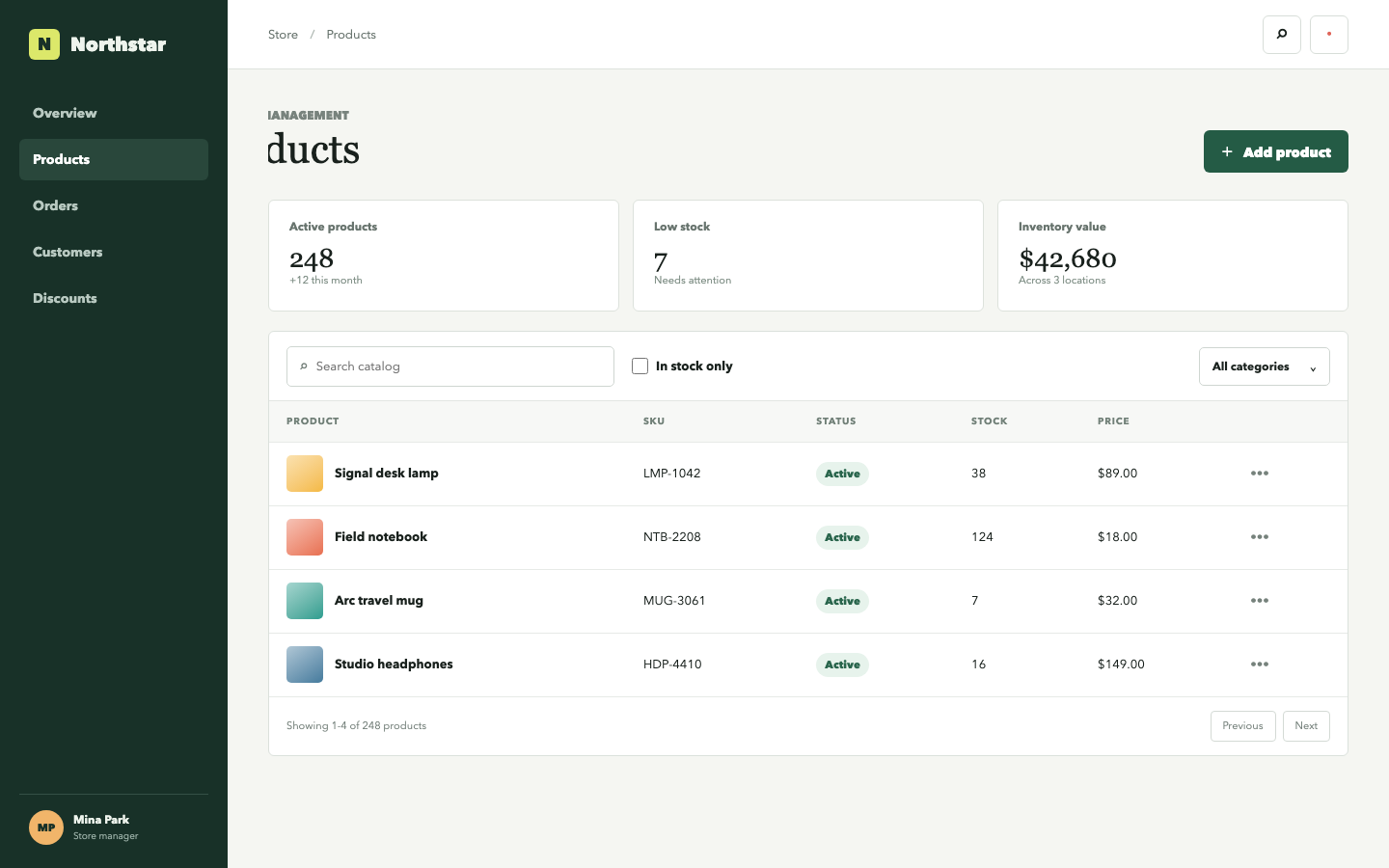The image size is (1389, 868).
Task: Expand the All categories dropdown
Action: [x=1265, y=366]
